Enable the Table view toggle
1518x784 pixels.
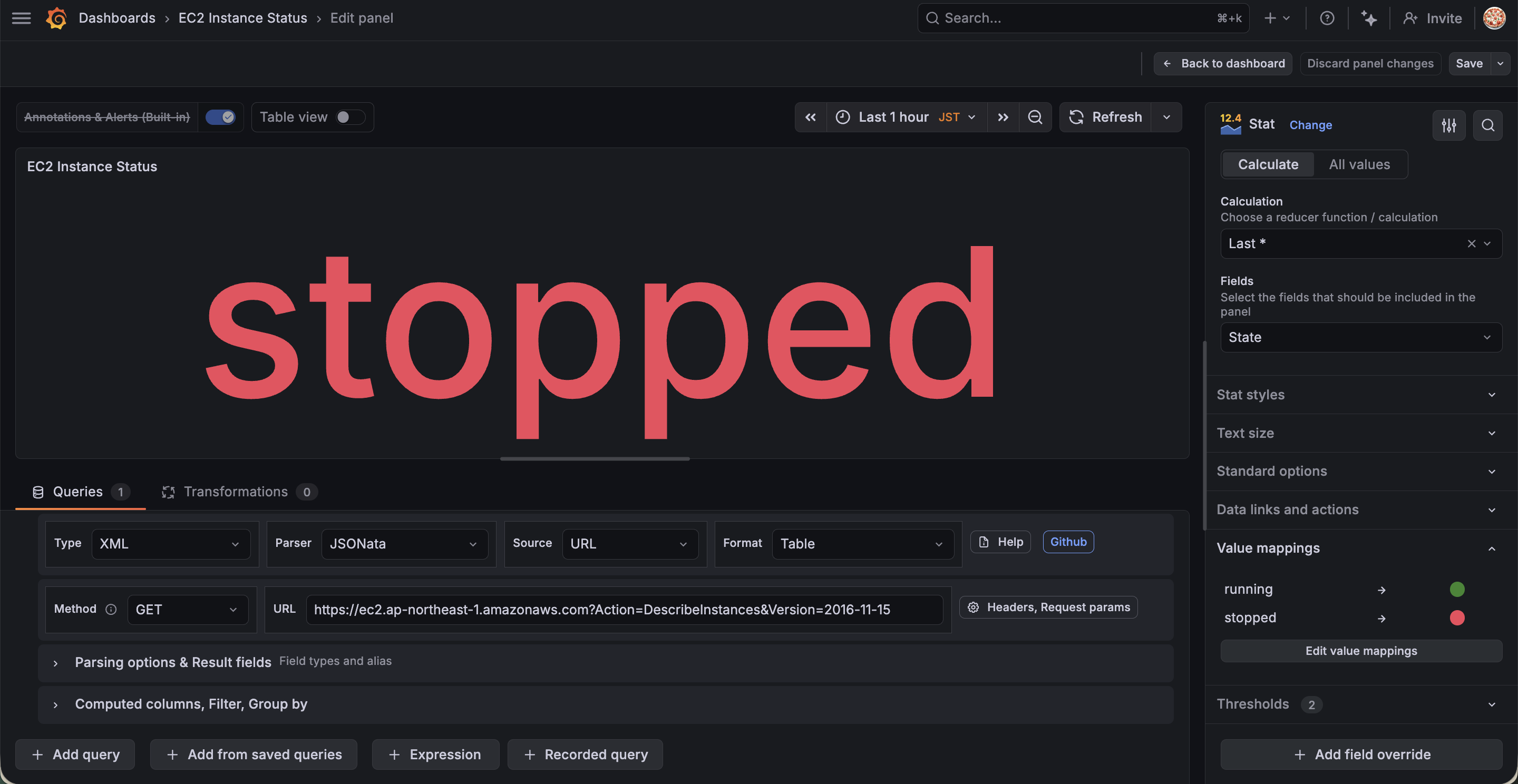click(350, 117)
